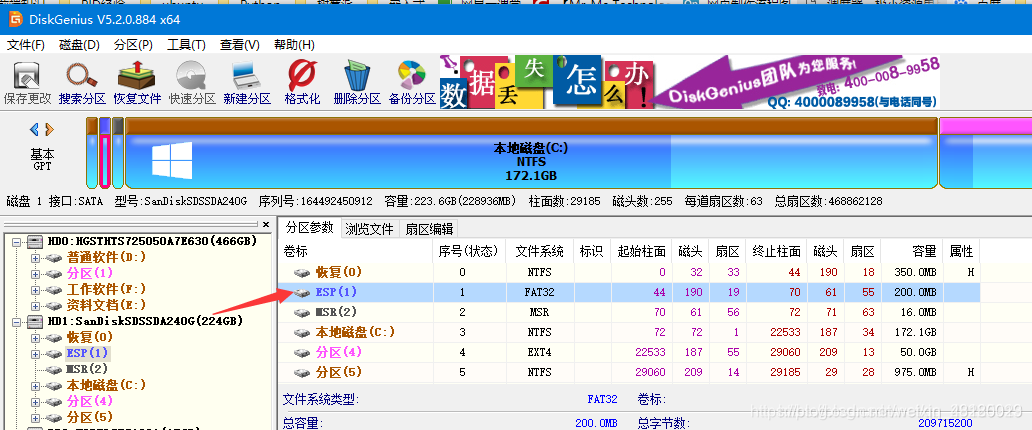Viewport: 1032px width, 430px height.
Task: Open the 帮助(H) menu
Action: tap(294, 45)
